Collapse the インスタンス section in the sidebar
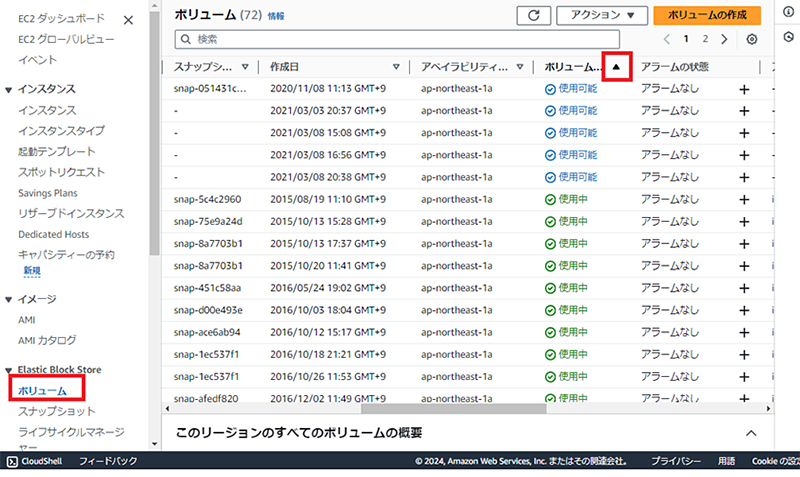Viewport: 800px width, 477px height. [x=8, y=90]
